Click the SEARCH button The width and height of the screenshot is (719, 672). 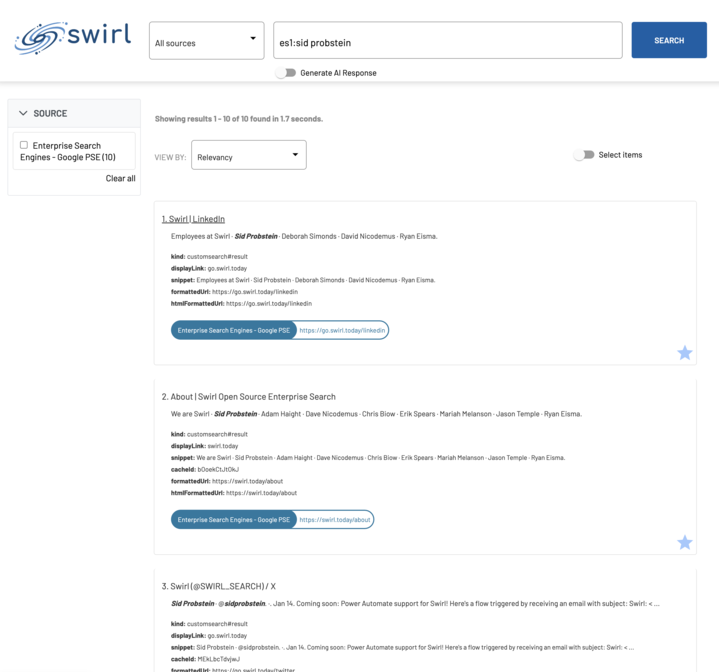point(669,40)
